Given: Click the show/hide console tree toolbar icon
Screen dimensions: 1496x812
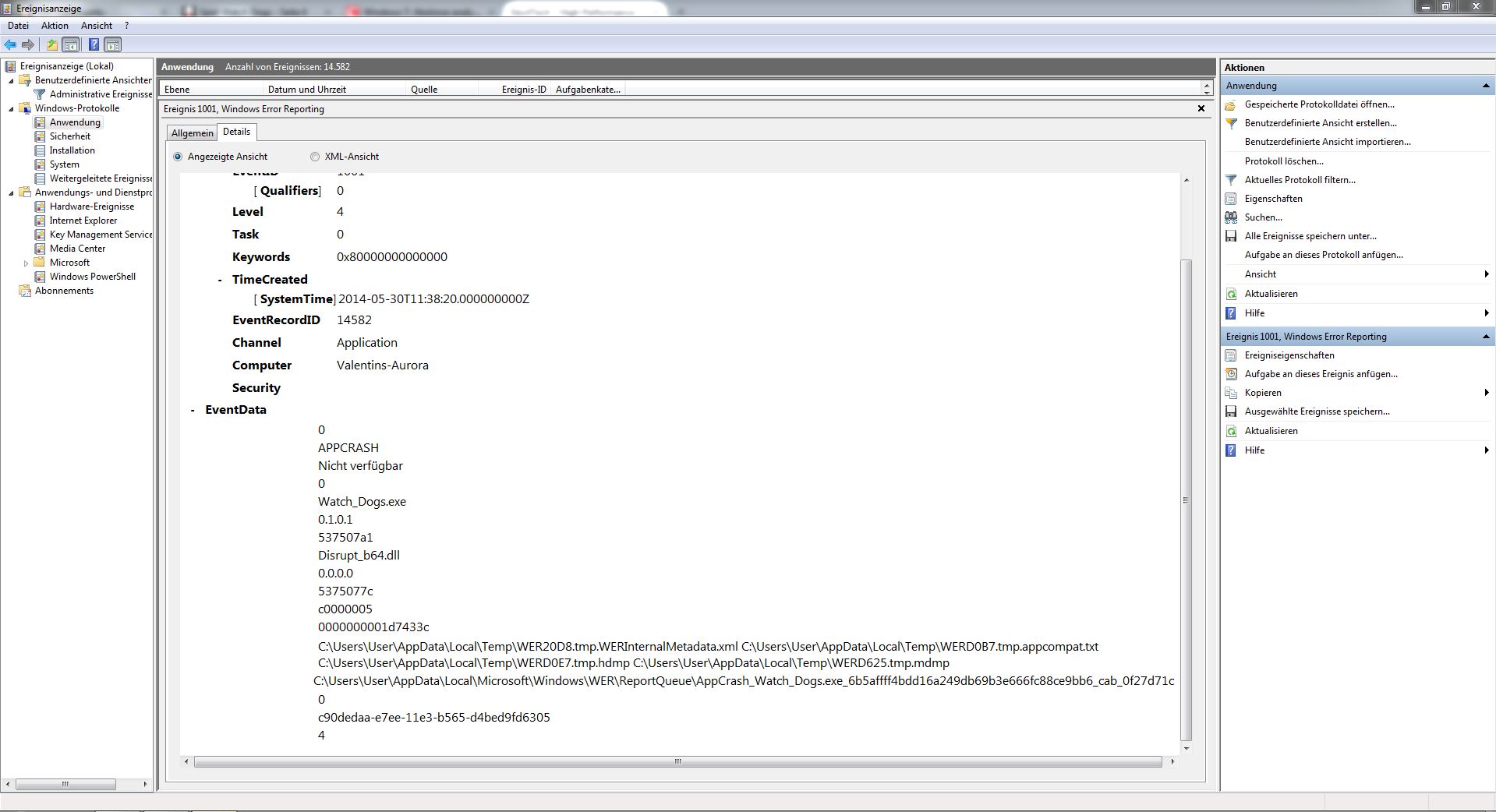Looking at the screenshot, I should click(x=71, y=45).
